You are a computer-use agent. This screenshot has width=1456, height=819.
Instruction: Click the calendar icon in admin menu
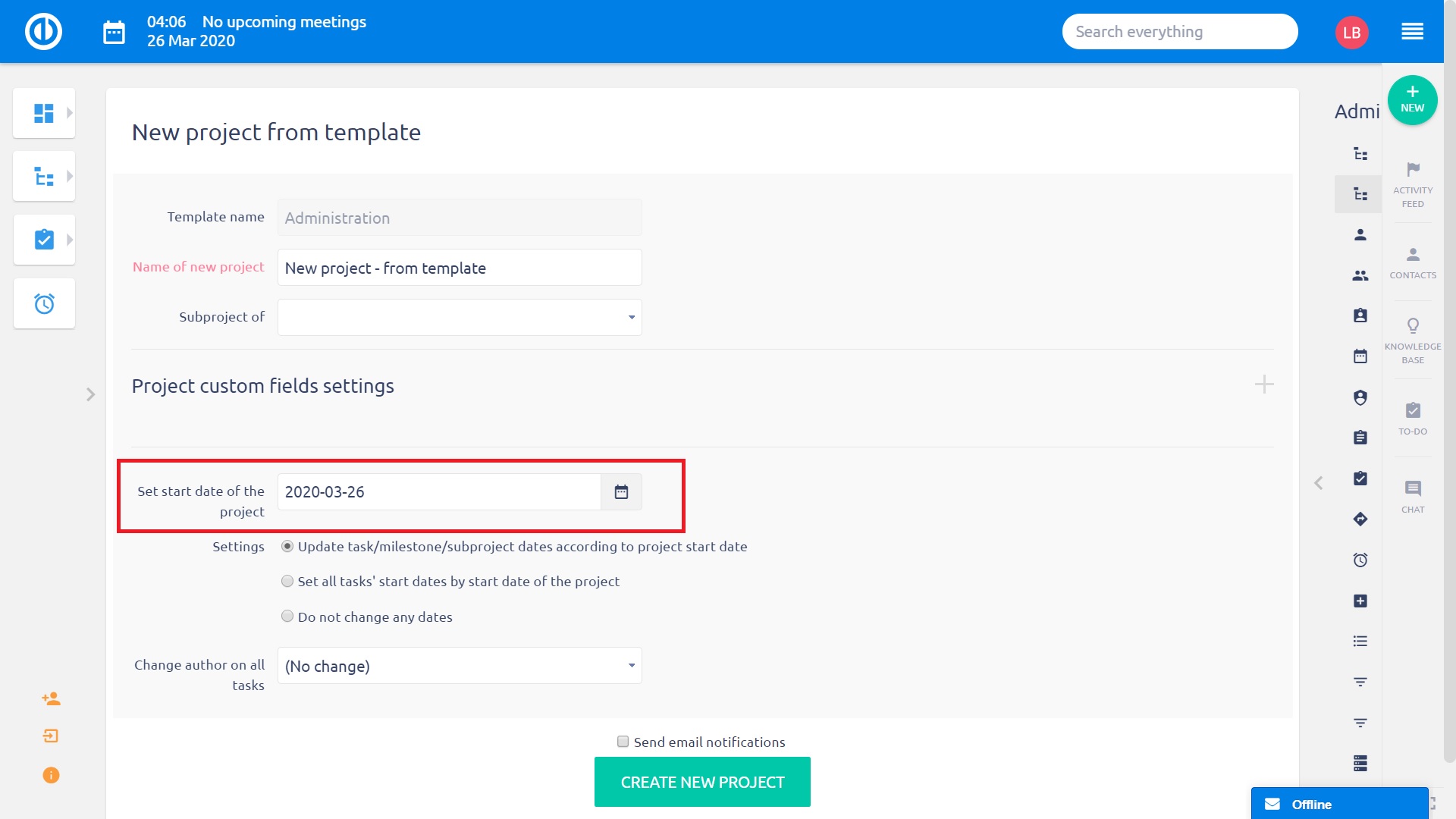(x=1360, y=356)
